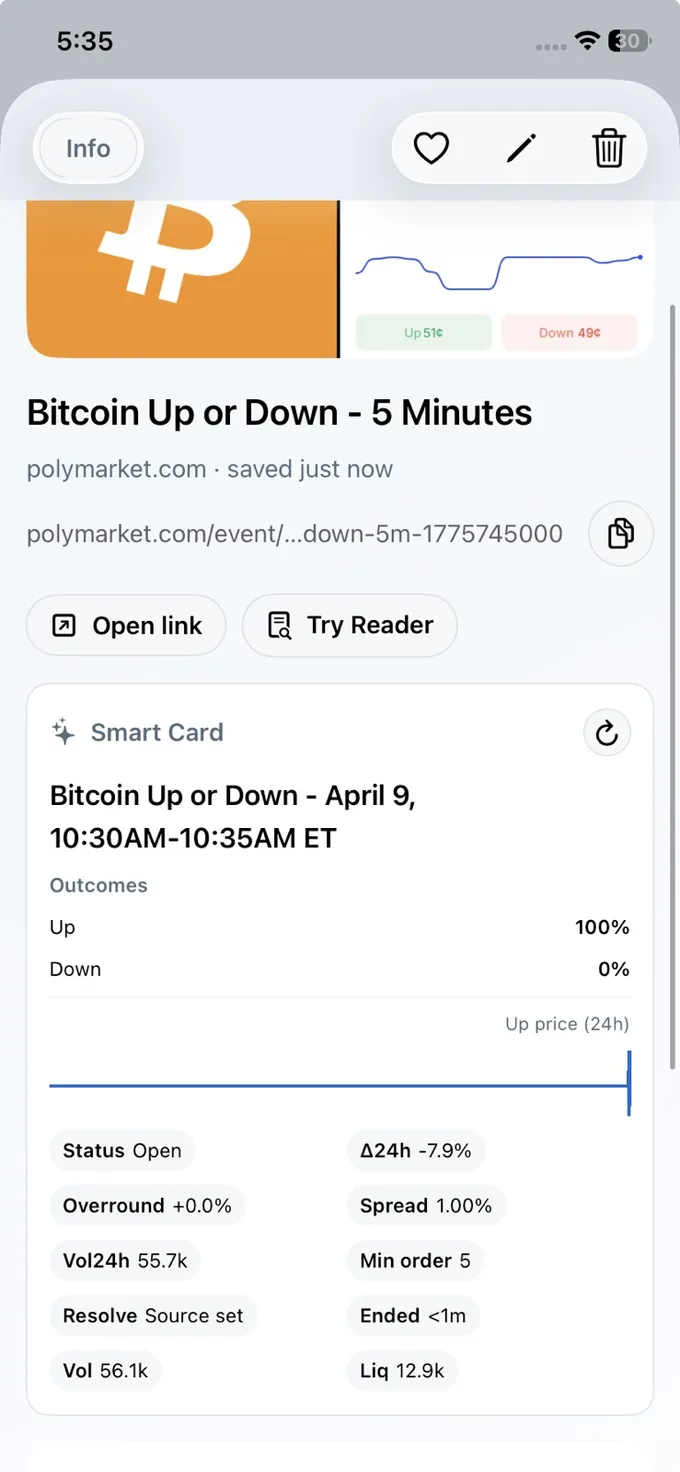Refresh the Smart Card content
The image size is (680, 1472).
pos(607,732)
